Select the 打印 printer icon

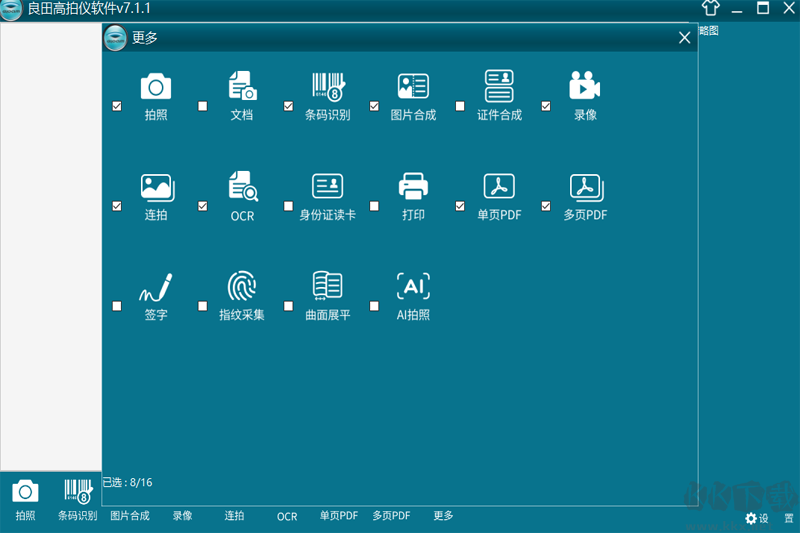413,186
